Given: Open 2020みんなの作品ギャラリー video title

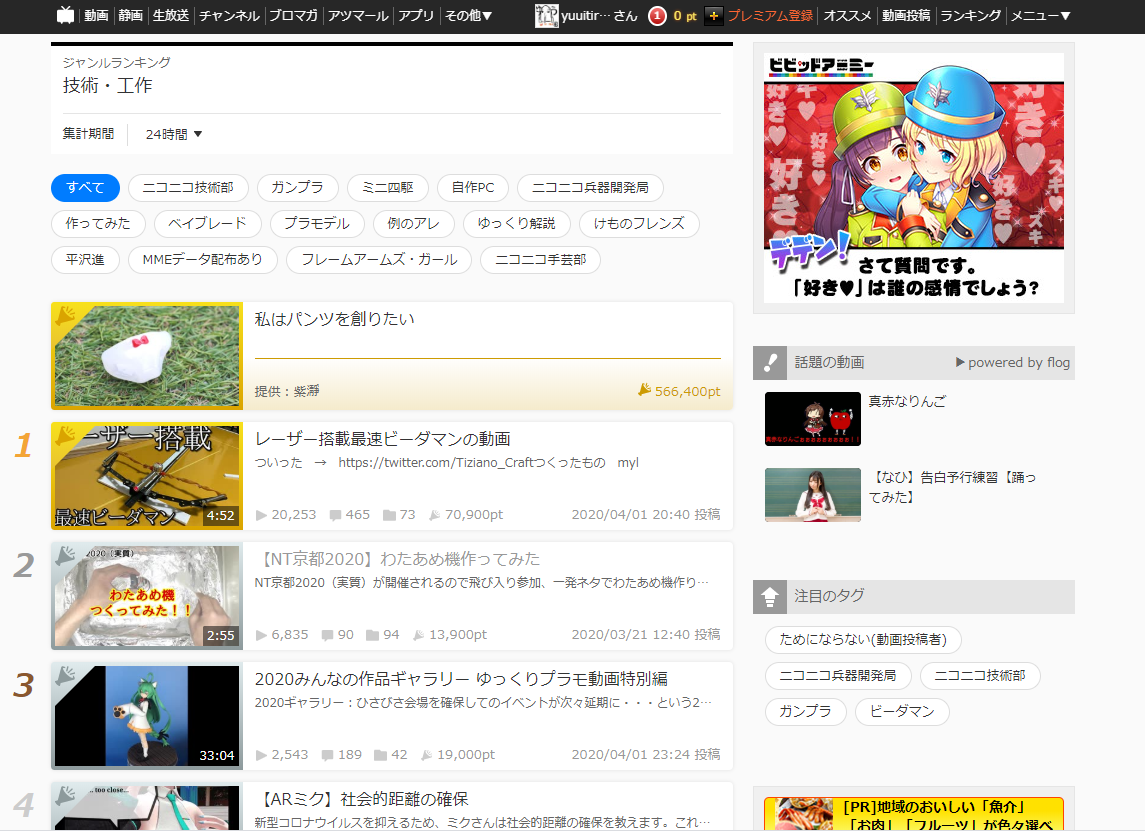Looking at the screenshot, I should 461,679.
